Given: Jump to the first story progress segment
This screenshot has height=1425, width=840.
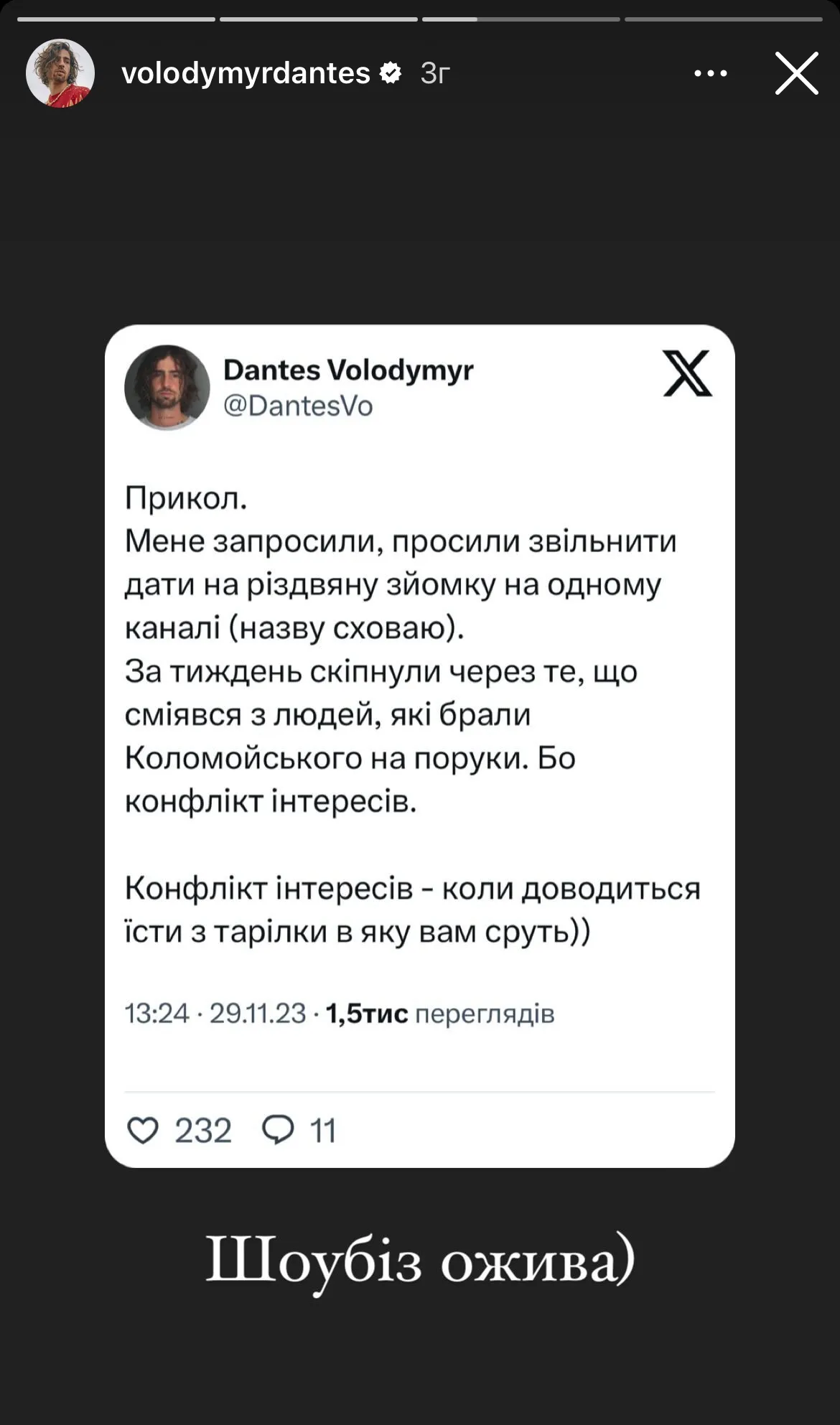Looking at the screenshot, I should 116,19.
